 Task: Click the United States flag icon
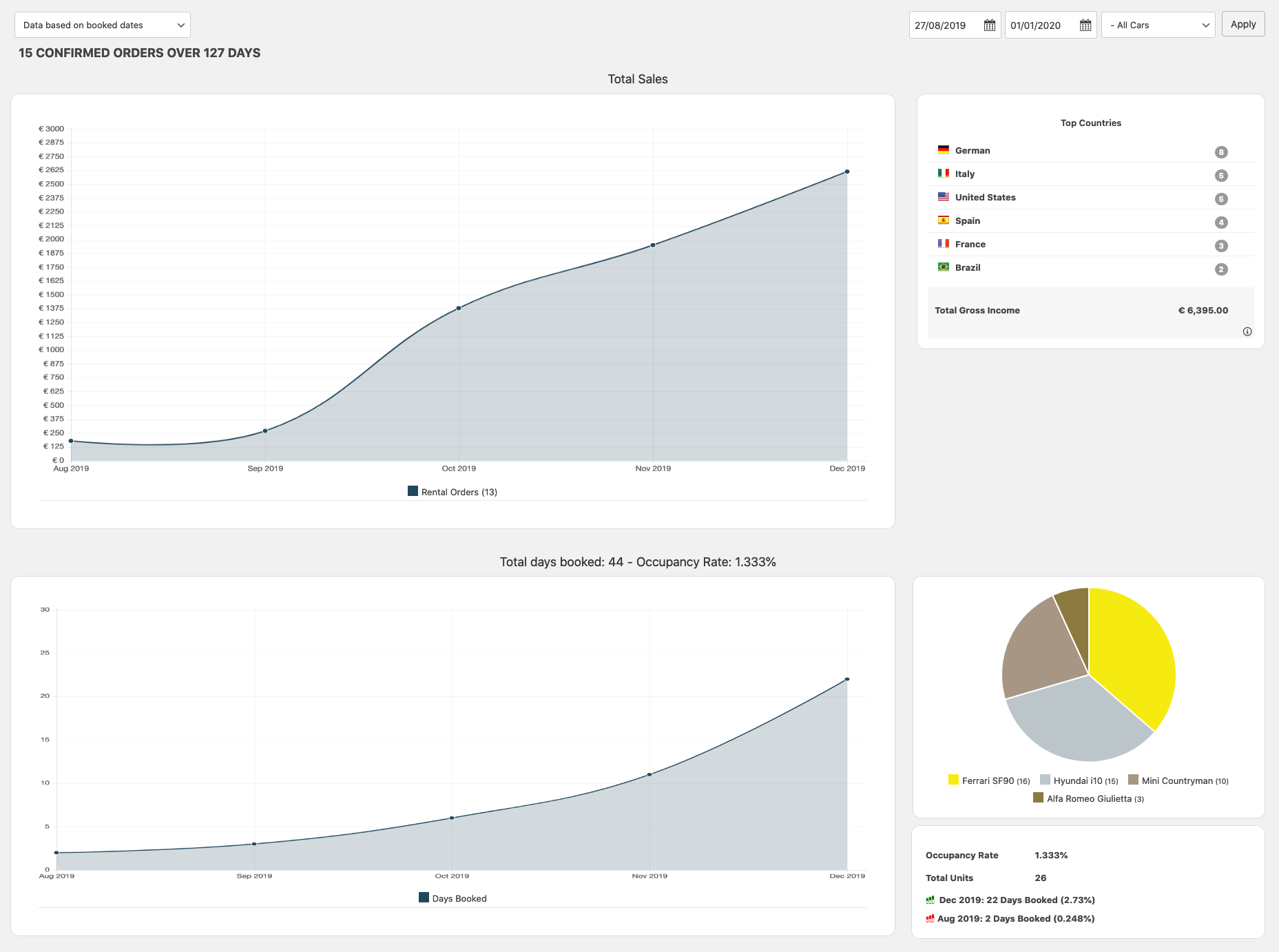pyautogui.click(x=943, y=197)
